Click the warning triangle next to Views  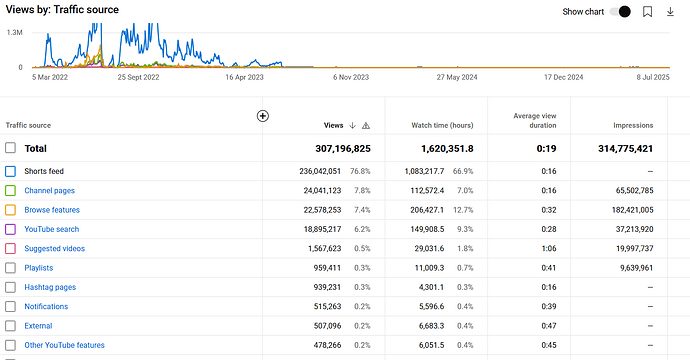pyautogui.click(x=366, y=126)
